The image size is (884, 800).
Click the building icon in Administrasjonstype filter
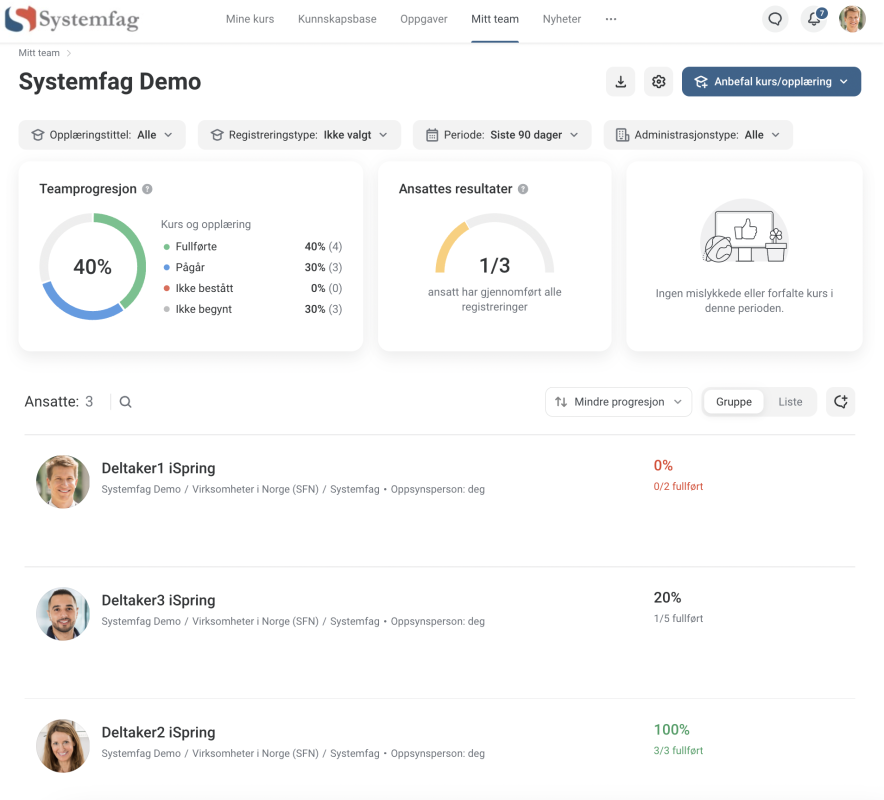coord(622,135)
